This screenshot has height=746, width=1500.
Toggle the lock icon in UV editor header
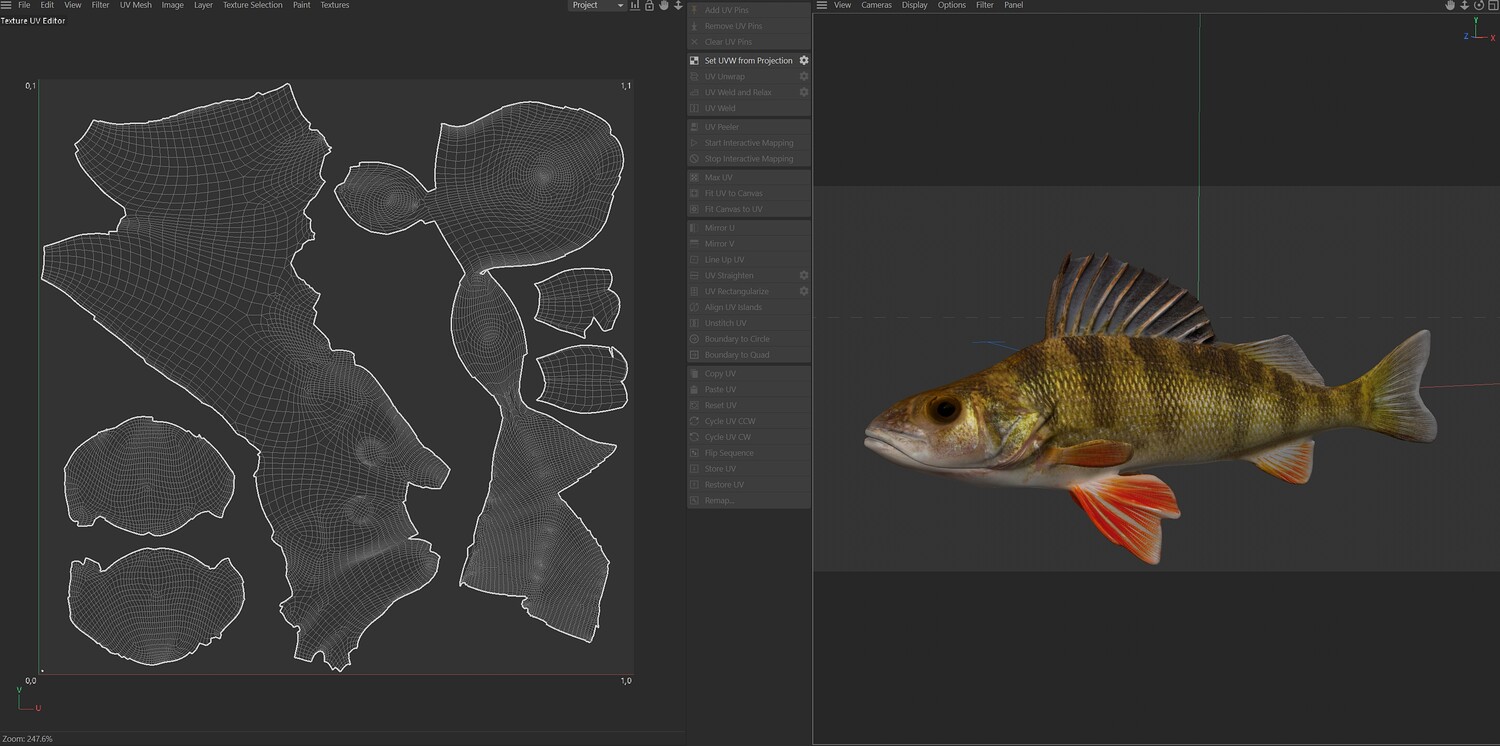click(x=649, y=5)
